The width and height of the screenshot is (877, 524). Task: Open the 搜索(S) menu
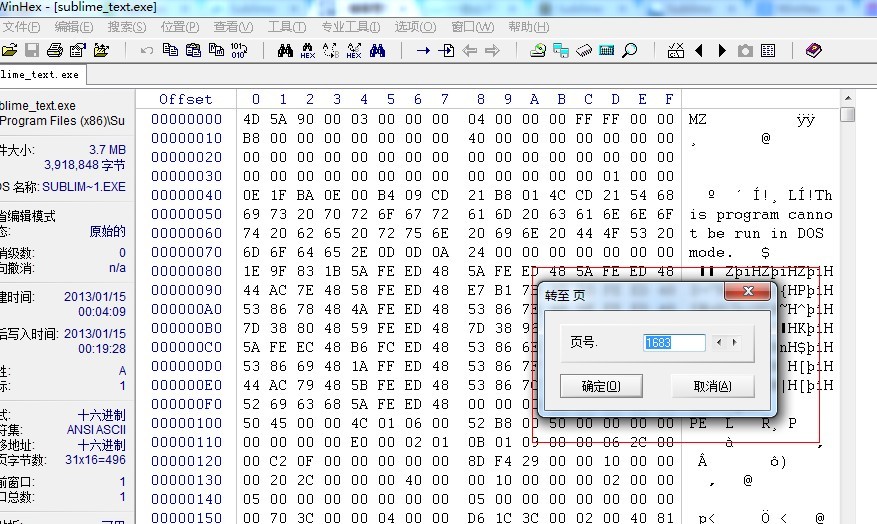point(127,27)
